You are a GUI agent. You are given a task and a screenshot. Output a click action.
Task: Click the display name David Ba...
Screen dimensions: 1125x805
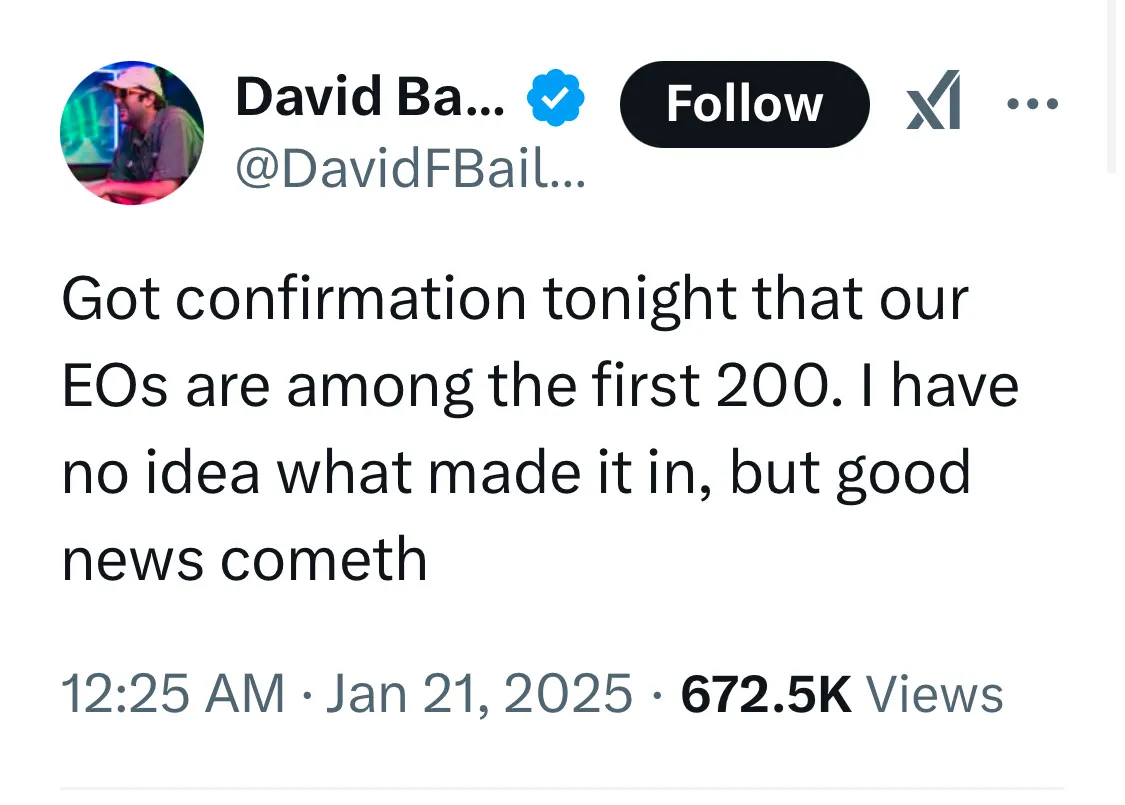370,98
